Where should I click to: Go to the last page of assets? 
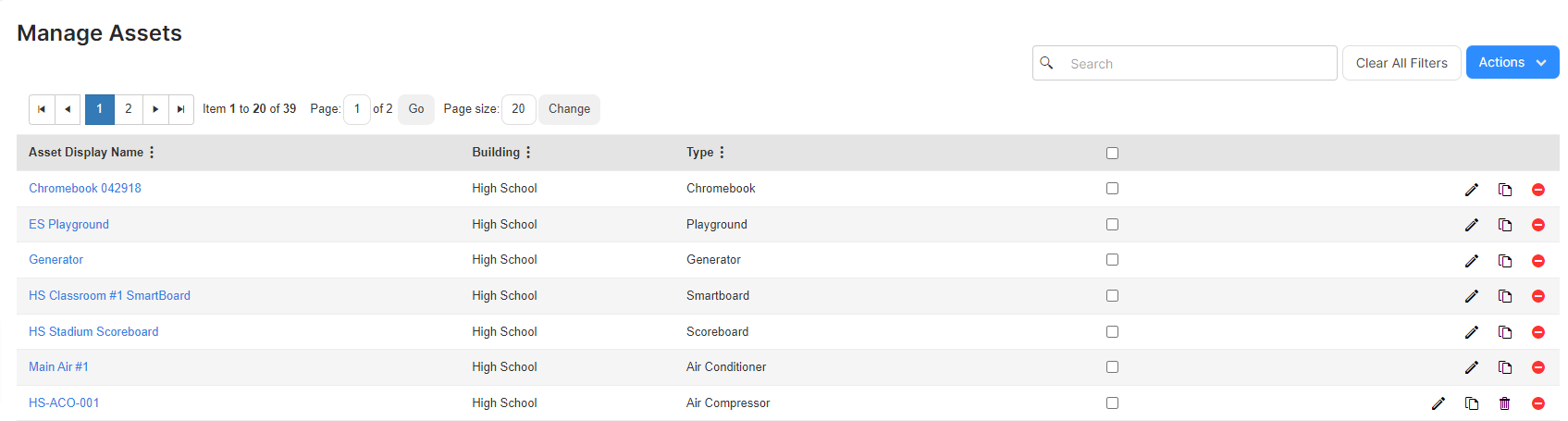(181, 109)
